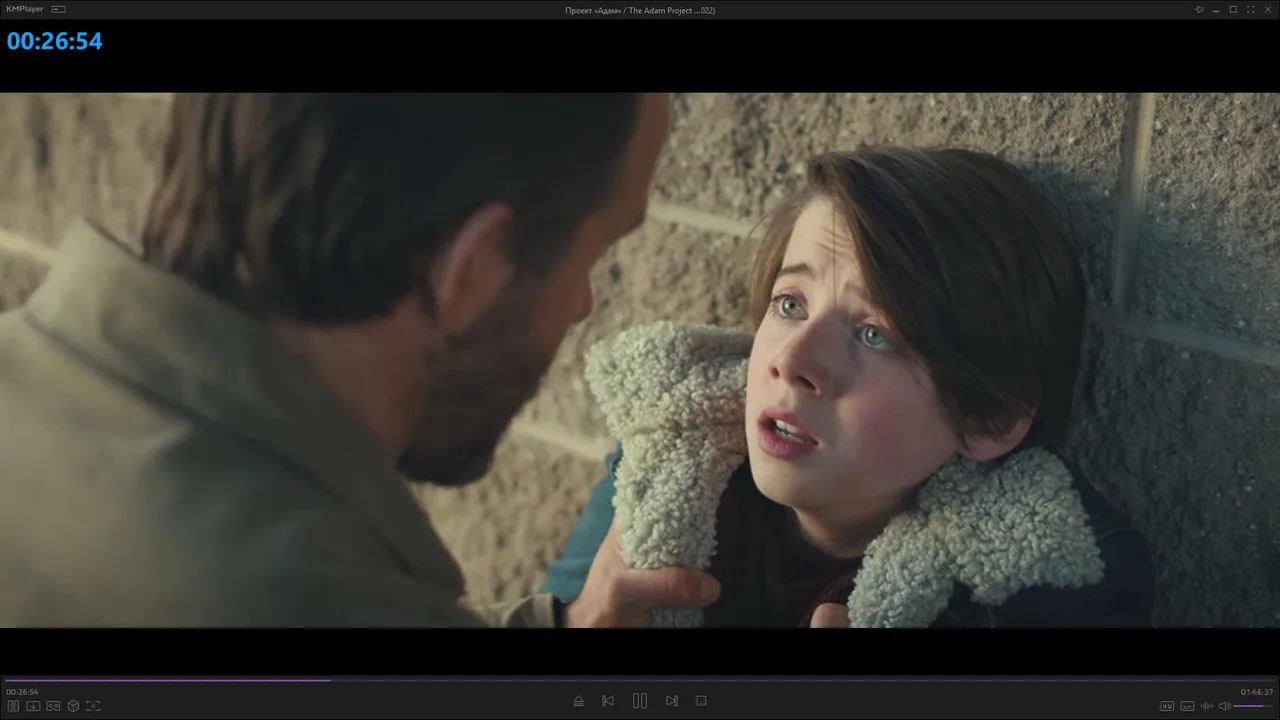Click the eject/open file button
Viewport: 1280px width, 720px height.
tap(578, 701)
